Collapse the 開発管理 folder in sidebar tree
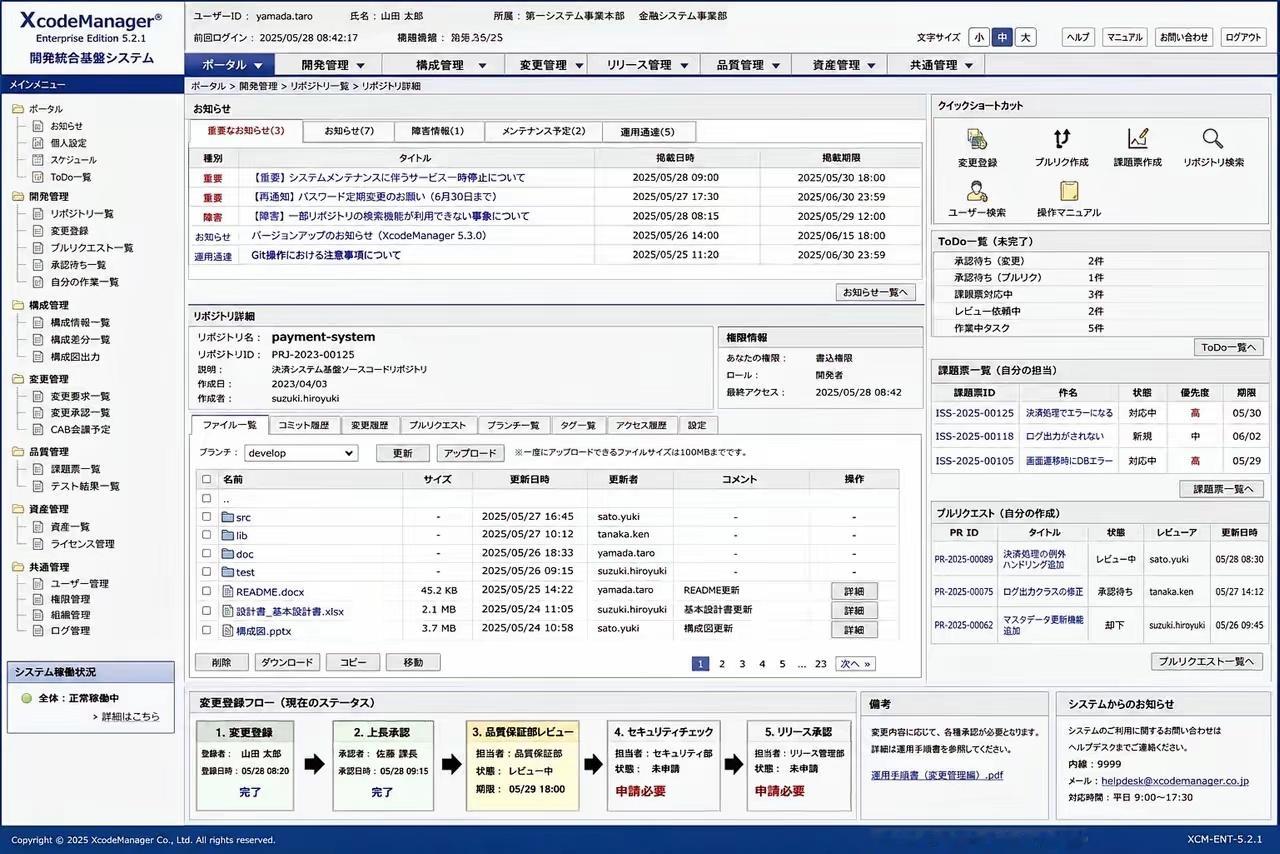The width and height of the screenshot is (1280, 854). point(19,197)
